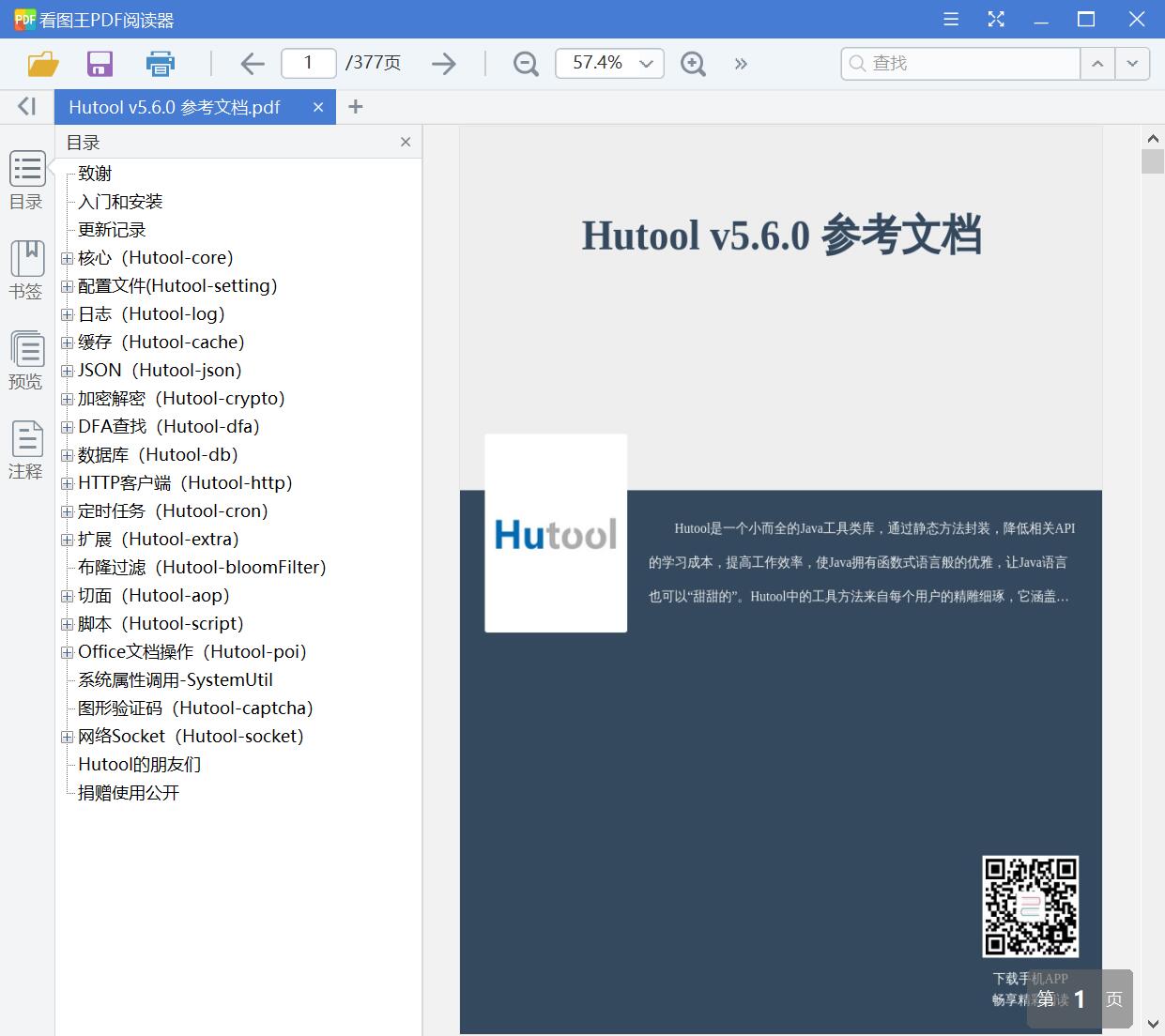
Task: Open the 书签 bookmarks panel
Action: click(26, 270)
